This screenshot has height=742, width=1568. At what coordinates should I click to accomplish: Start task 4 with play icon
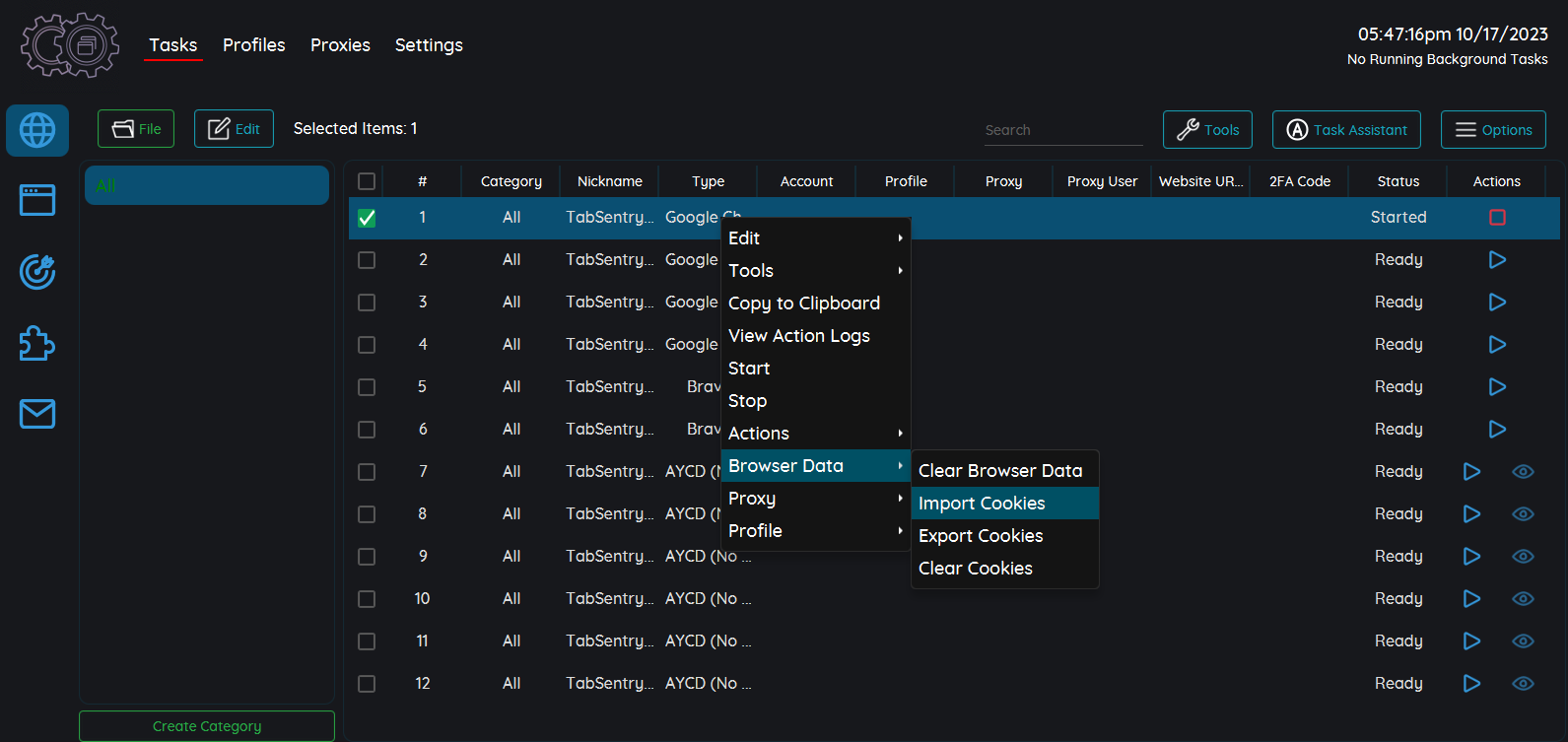[1497, 344]
